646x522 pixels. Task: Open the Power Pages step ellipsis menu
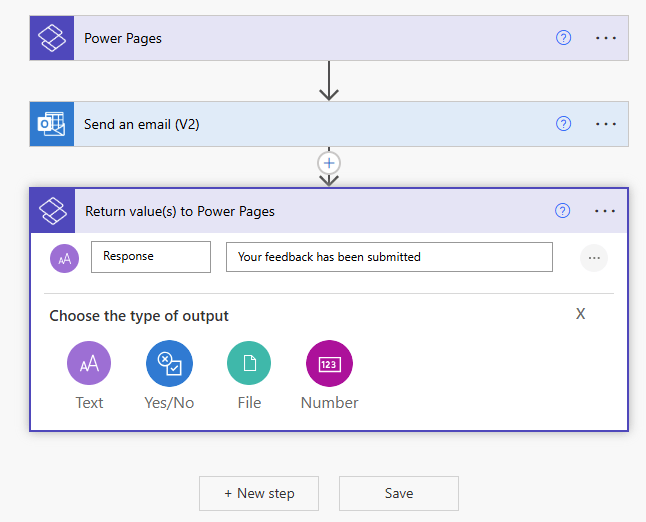coord(606,38)
